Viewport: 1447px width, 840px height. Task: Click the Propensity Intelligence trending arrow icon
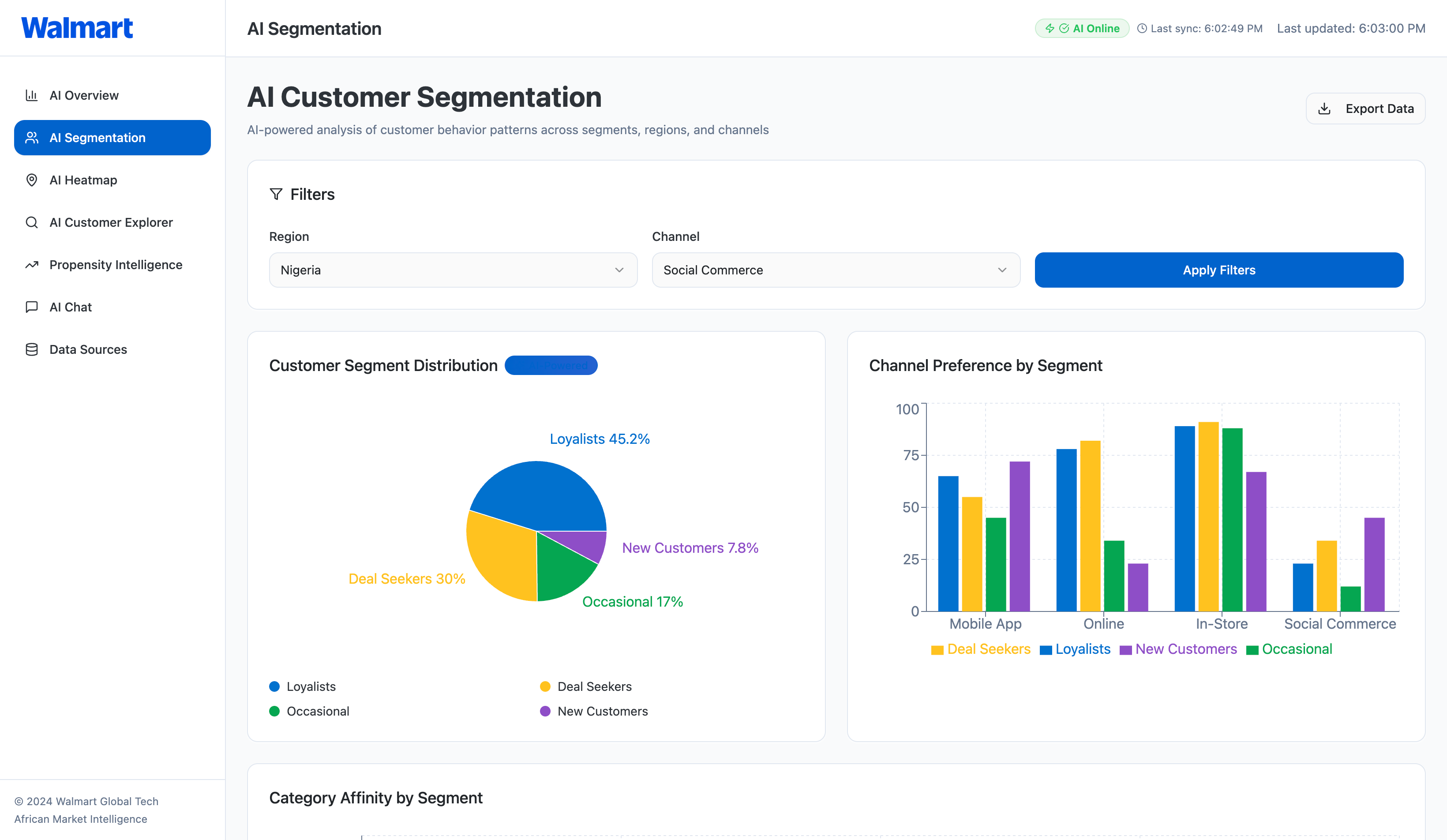[x=32, y=265]
